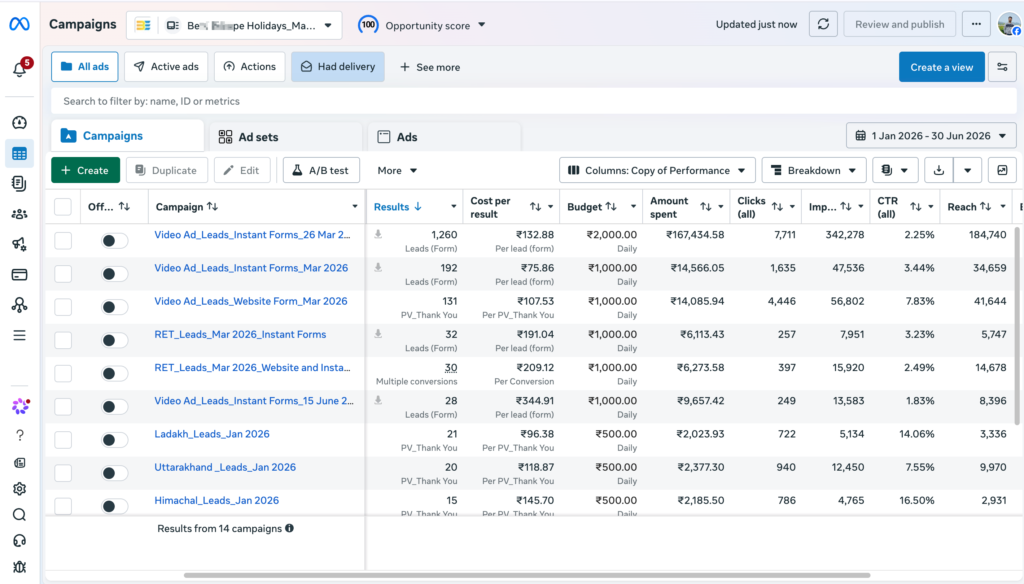1024x584 pixels.
Task: Expand the More actions dropdown
Action: point(397,170)
